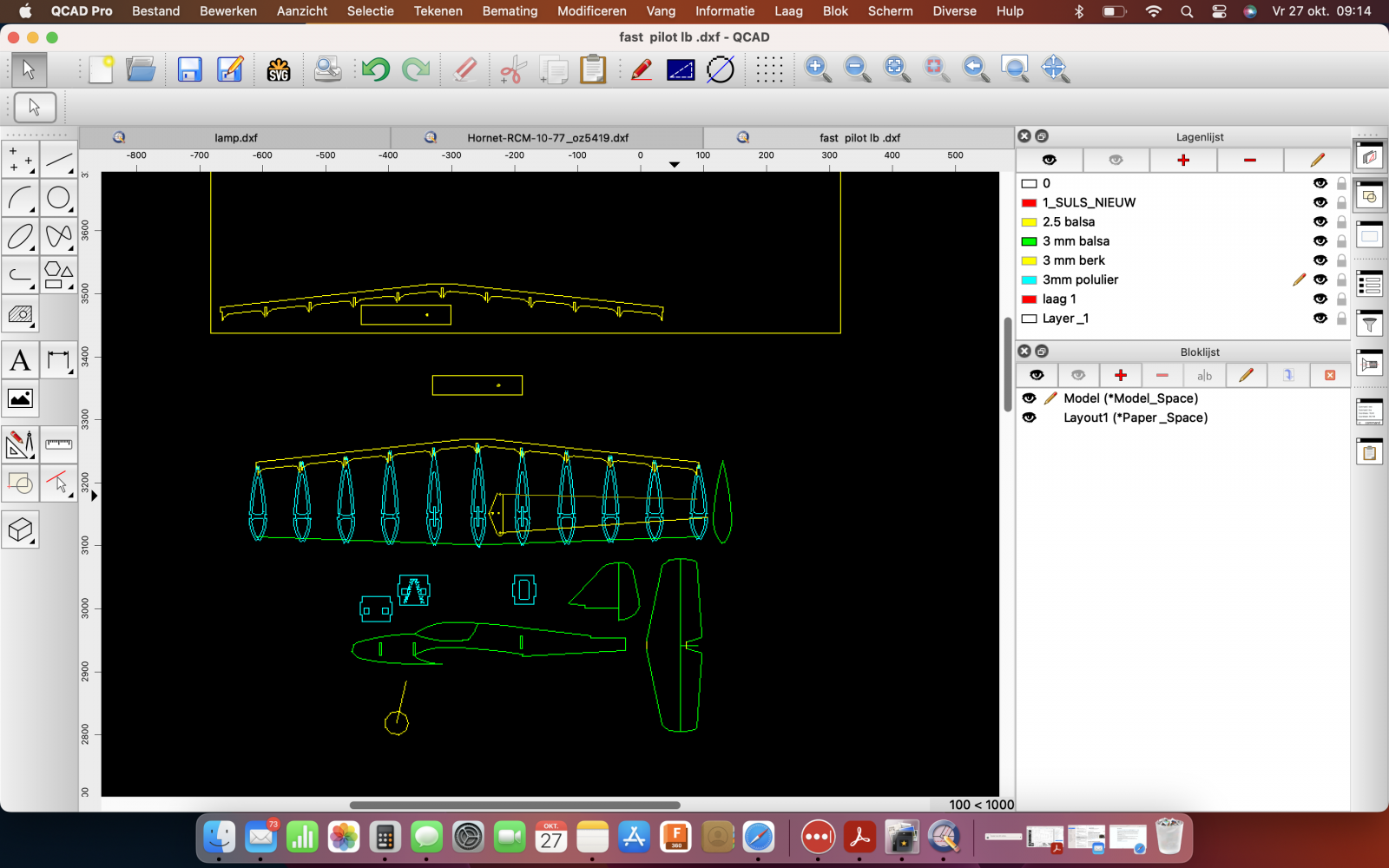
Task: Switch to lamp.dxf tab
Action: [235, 137]
